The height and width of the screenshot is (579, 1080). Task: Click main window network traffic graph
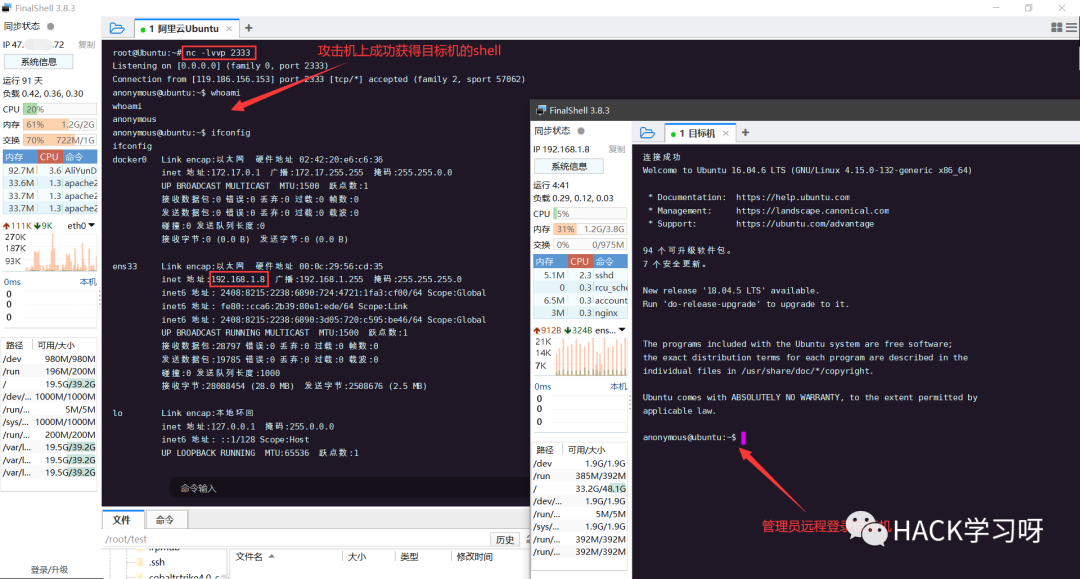point(61,251)
